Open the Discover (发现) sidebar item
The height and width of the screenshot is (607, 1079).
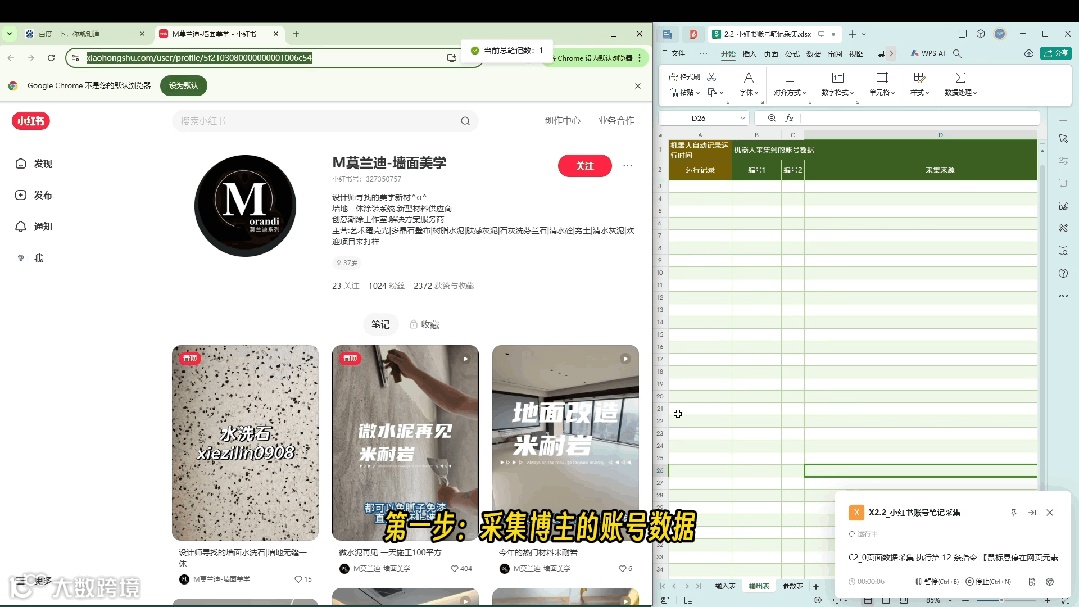pos(34,164)
